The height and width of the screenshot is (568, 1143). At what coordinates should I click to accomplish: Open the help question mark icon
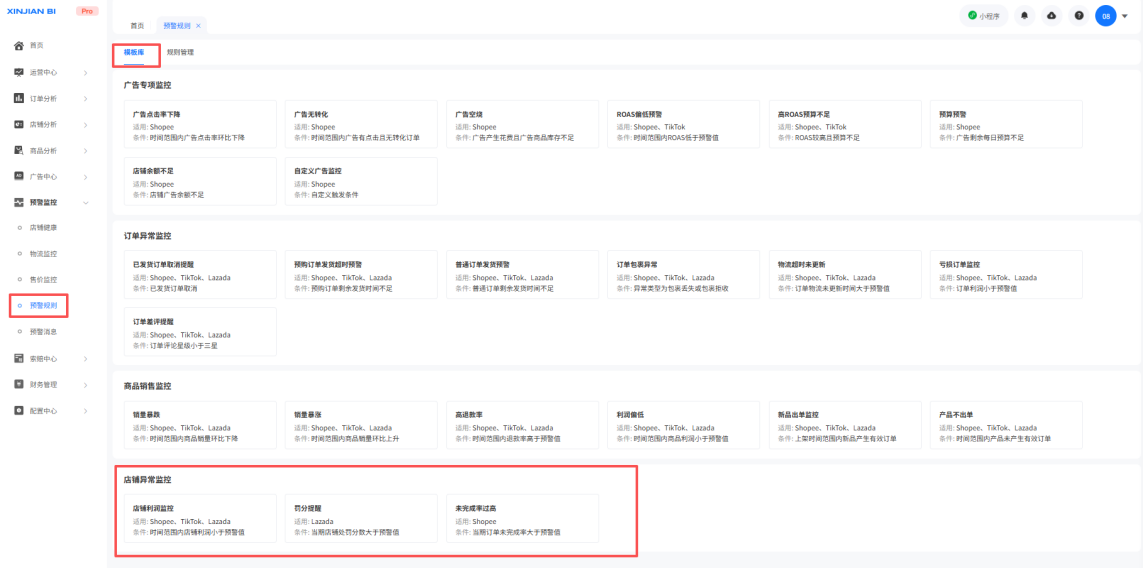tap(1079, 16)
